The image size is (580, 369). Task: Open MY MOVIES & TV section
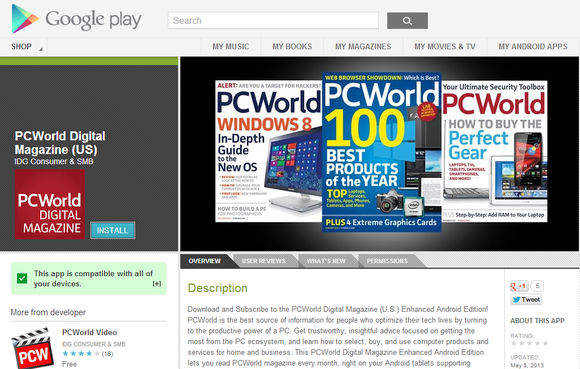coord(445,47)
